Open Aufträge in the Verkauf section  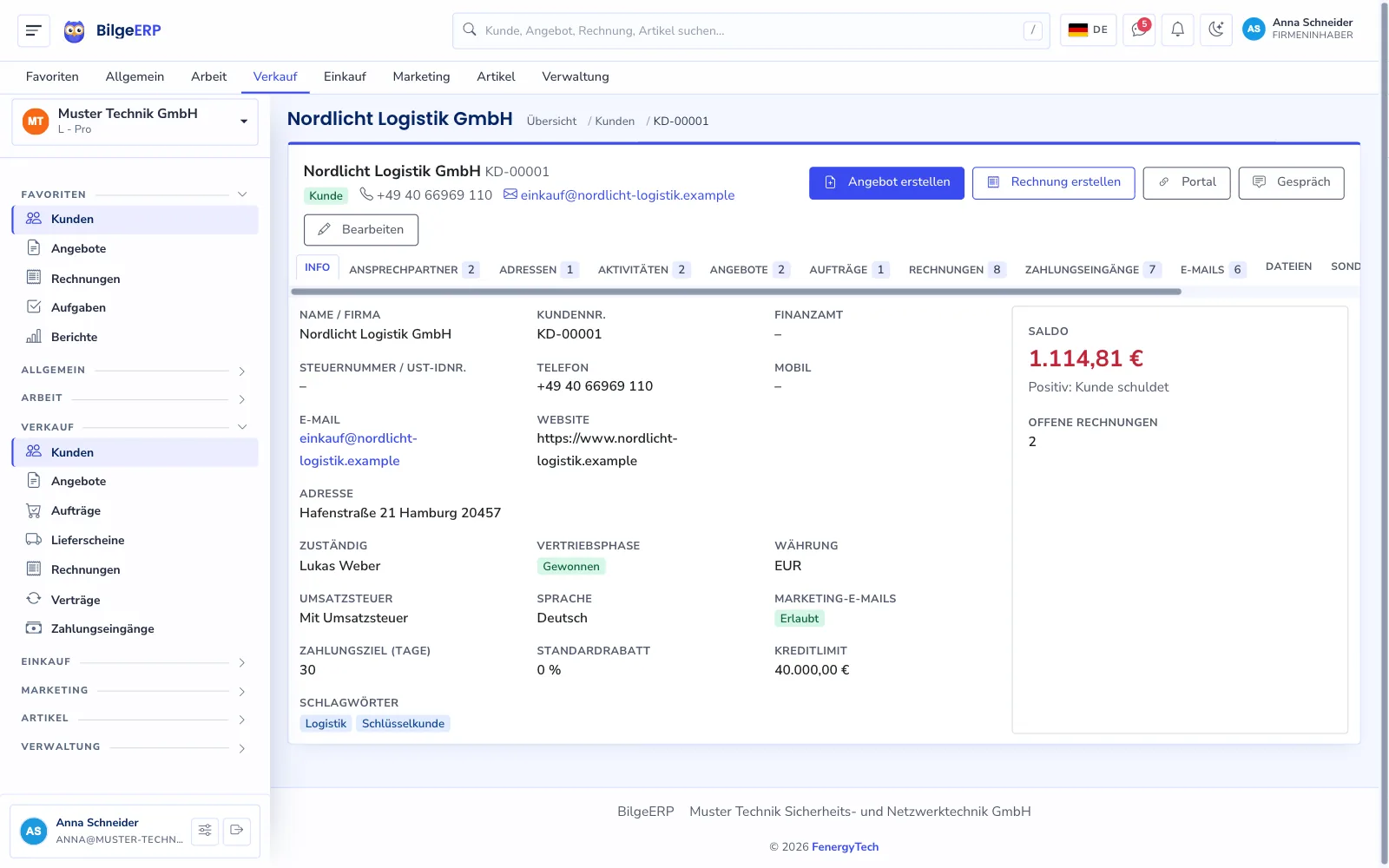(x=135, y=510)
